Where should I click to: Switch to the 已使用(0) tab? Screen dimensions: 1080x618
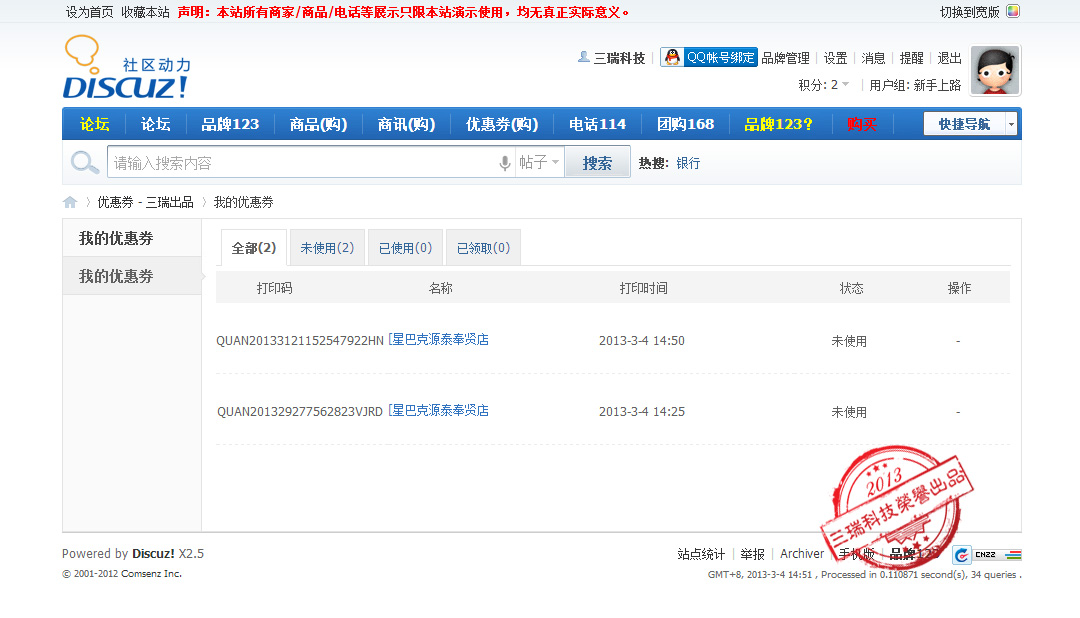[406, 247]
